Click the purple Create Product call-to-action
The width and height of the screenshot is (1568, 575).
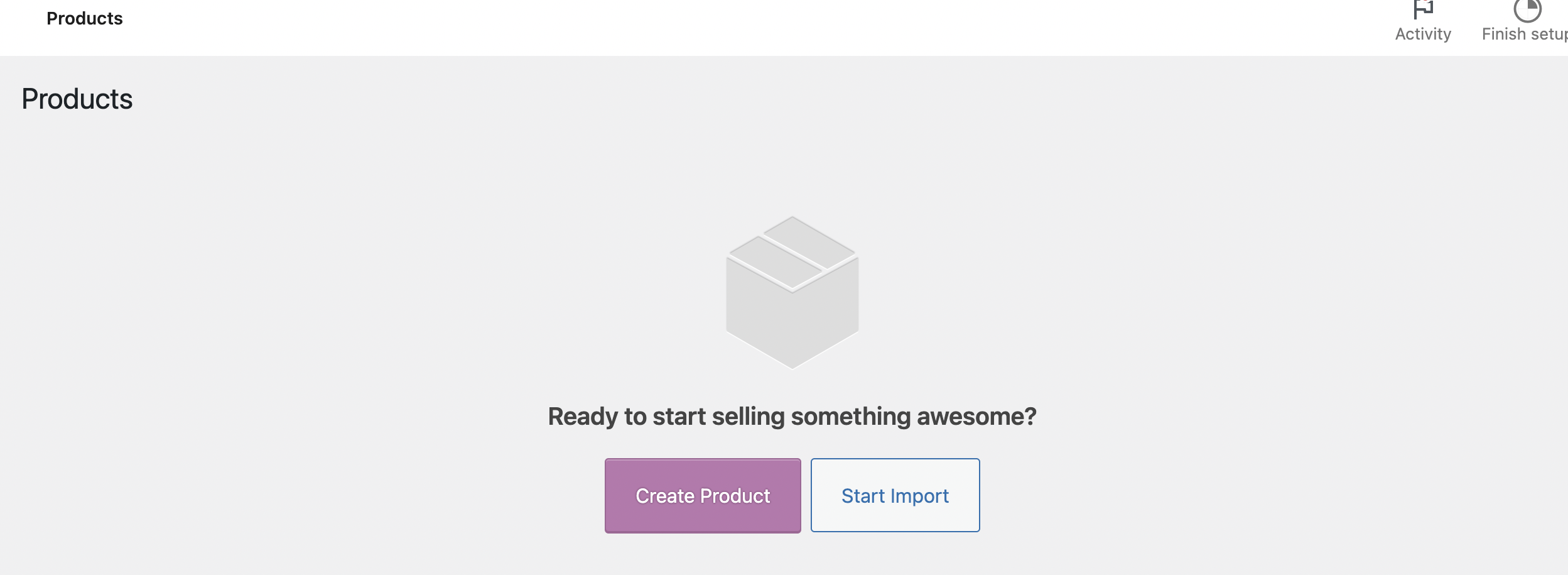coord(702,495)
